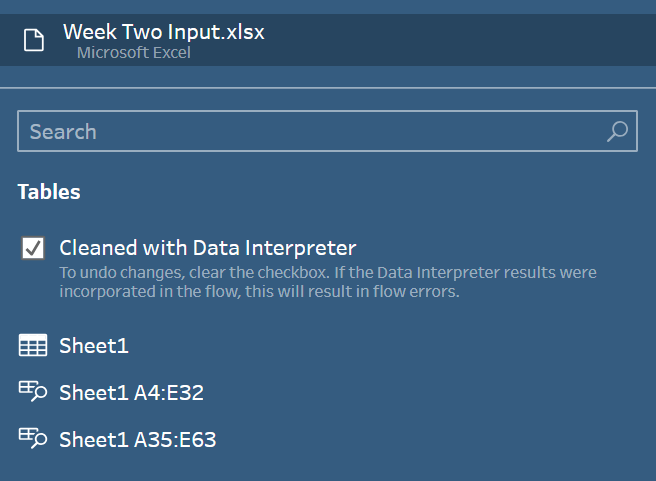Select the Week Two Input.xlsx connection name
Screen dimensions: 656x481
164,32
